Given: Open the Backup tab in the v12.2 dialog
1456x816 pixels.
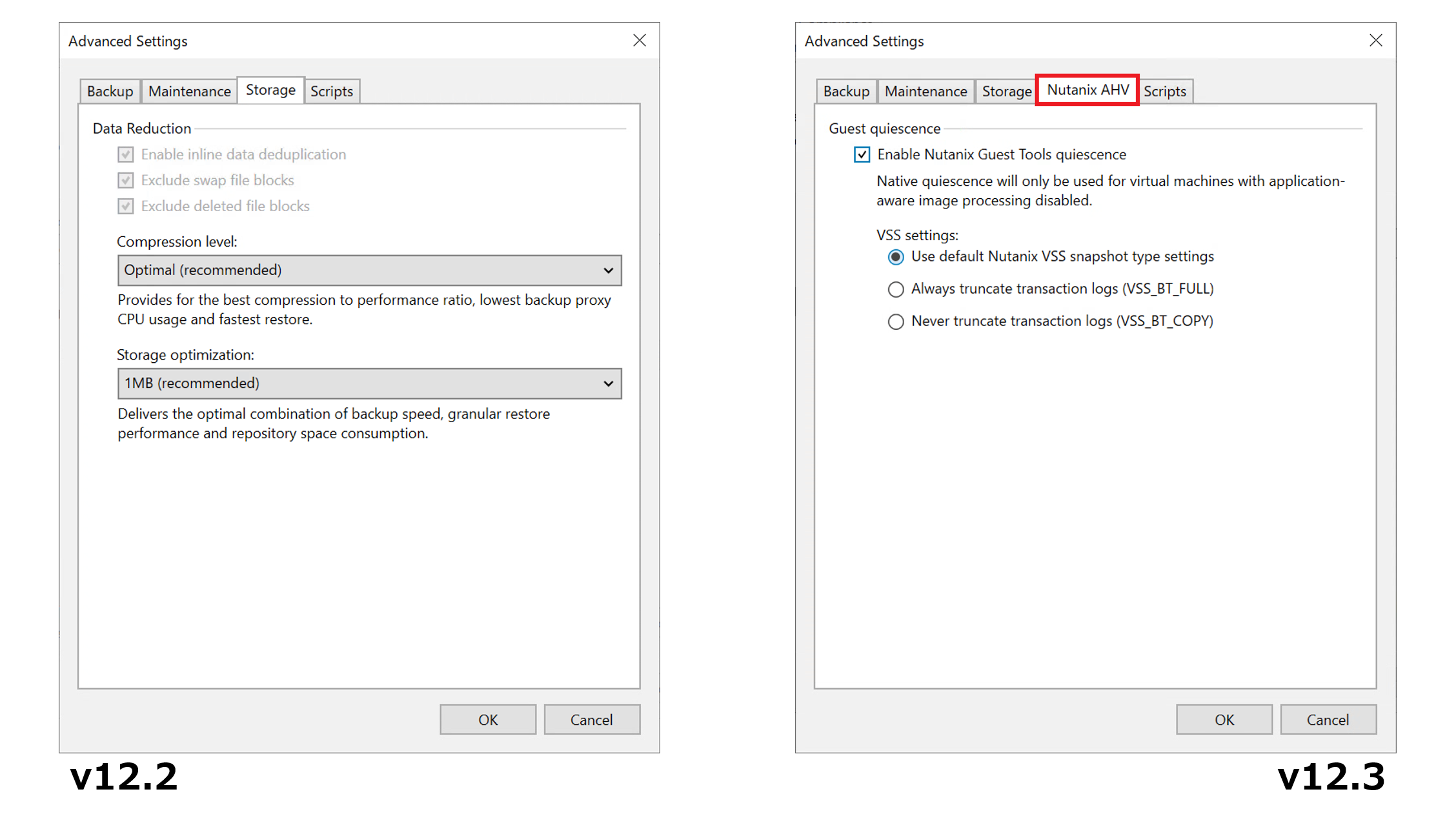Looking at the screenshot, I should click(110, 91).
